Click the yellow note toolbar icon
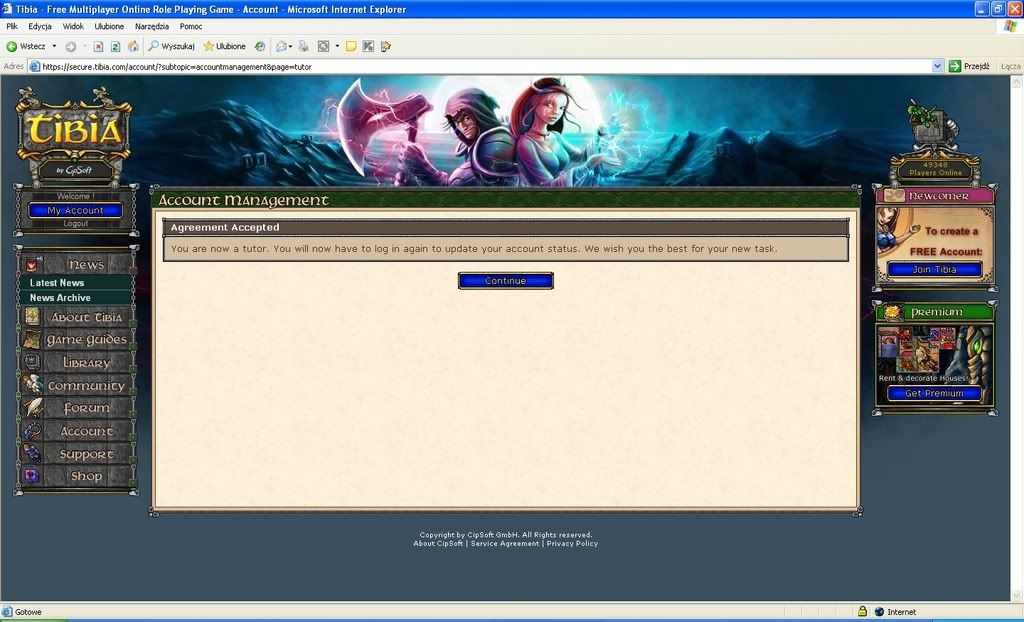1024x622 pixels. 351,46
